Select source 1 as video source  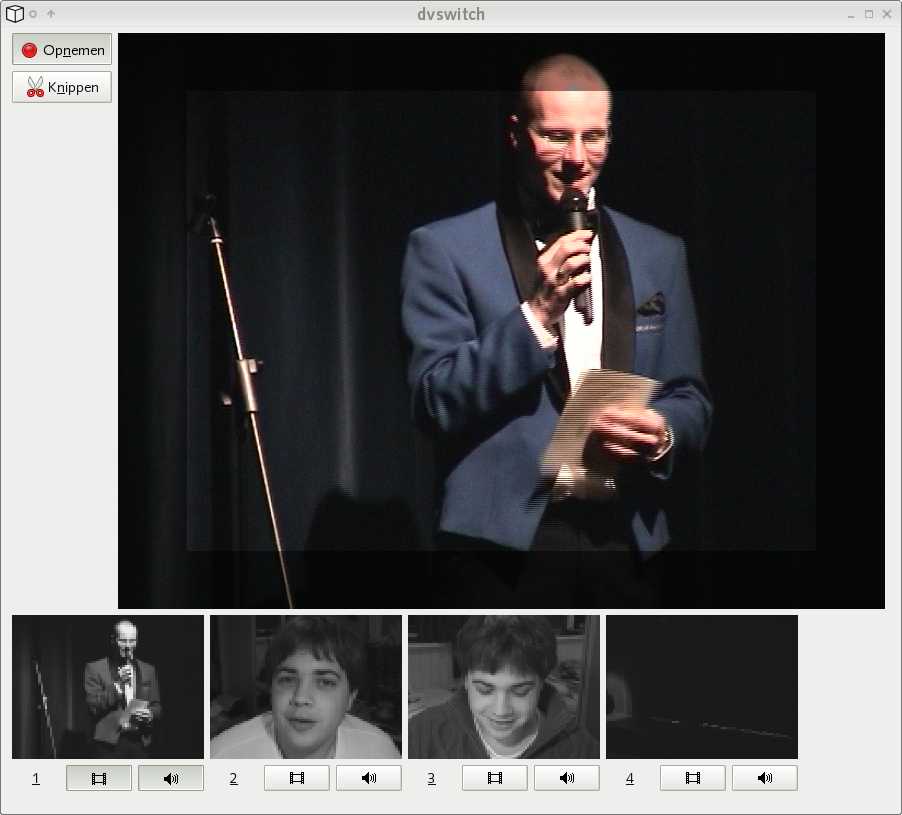tap(99, 778)
